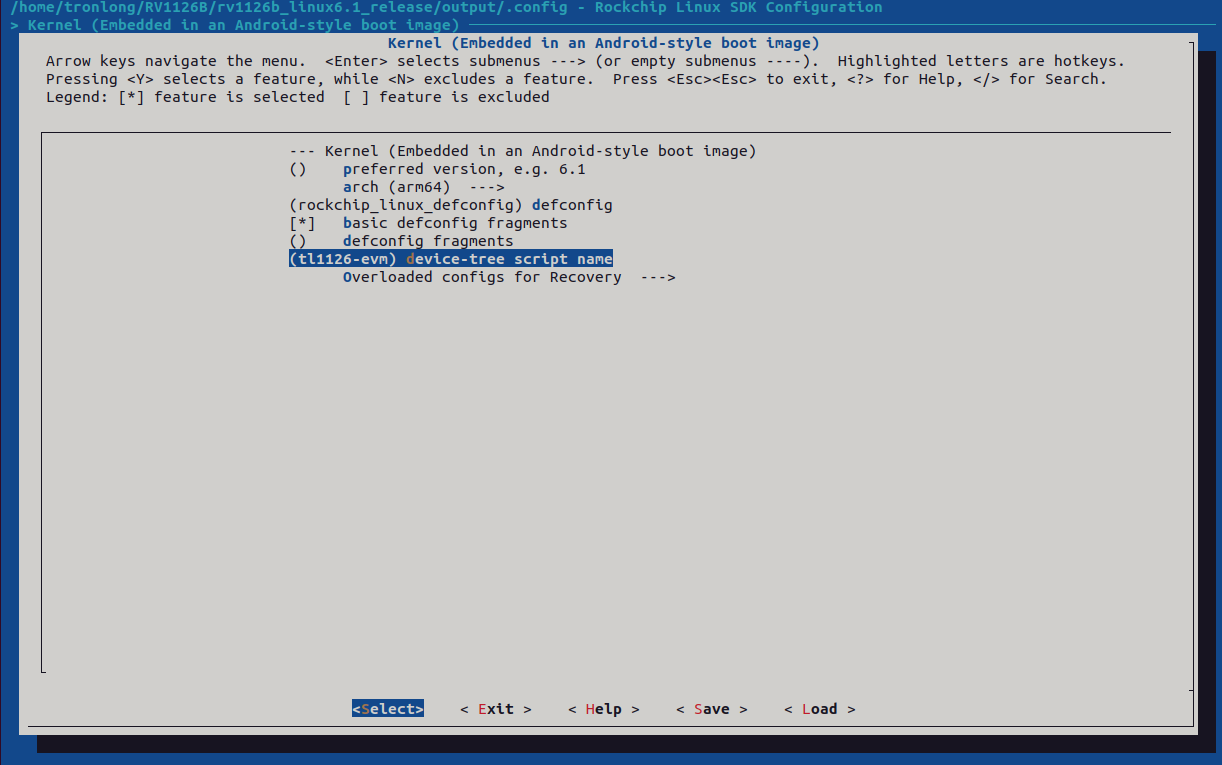Edit the rockchip_linux_defconfig defconfig entry
The image size is (1222, 765).
(x=451, y=205)
